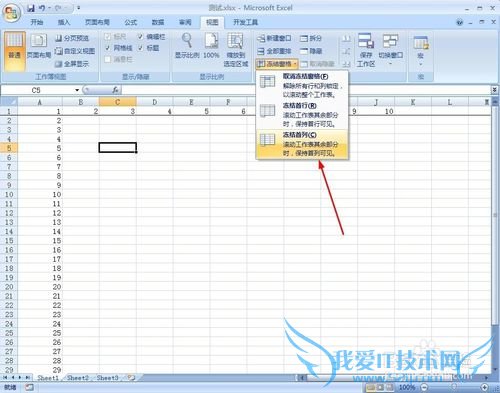Click Insert Worksheet icon after Sheet3

click(x=131, y=378)
